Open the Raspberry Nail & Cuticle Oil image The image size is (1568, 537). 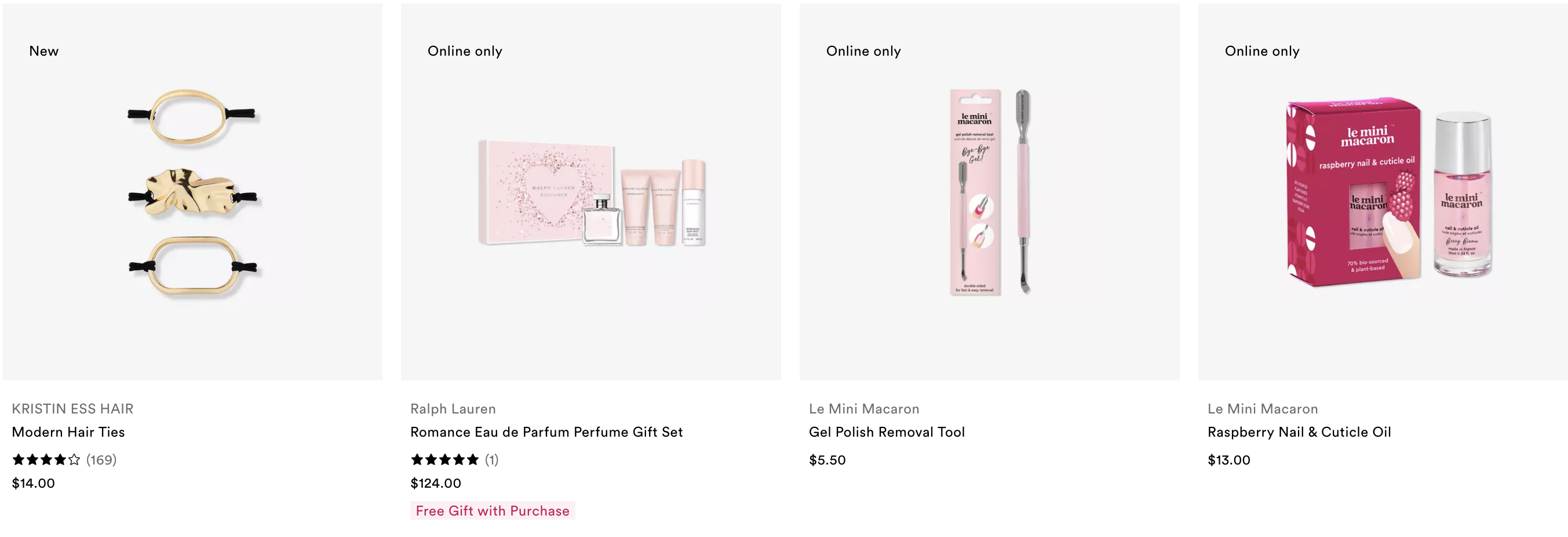pyautogui.click(x=1383, y=192)
